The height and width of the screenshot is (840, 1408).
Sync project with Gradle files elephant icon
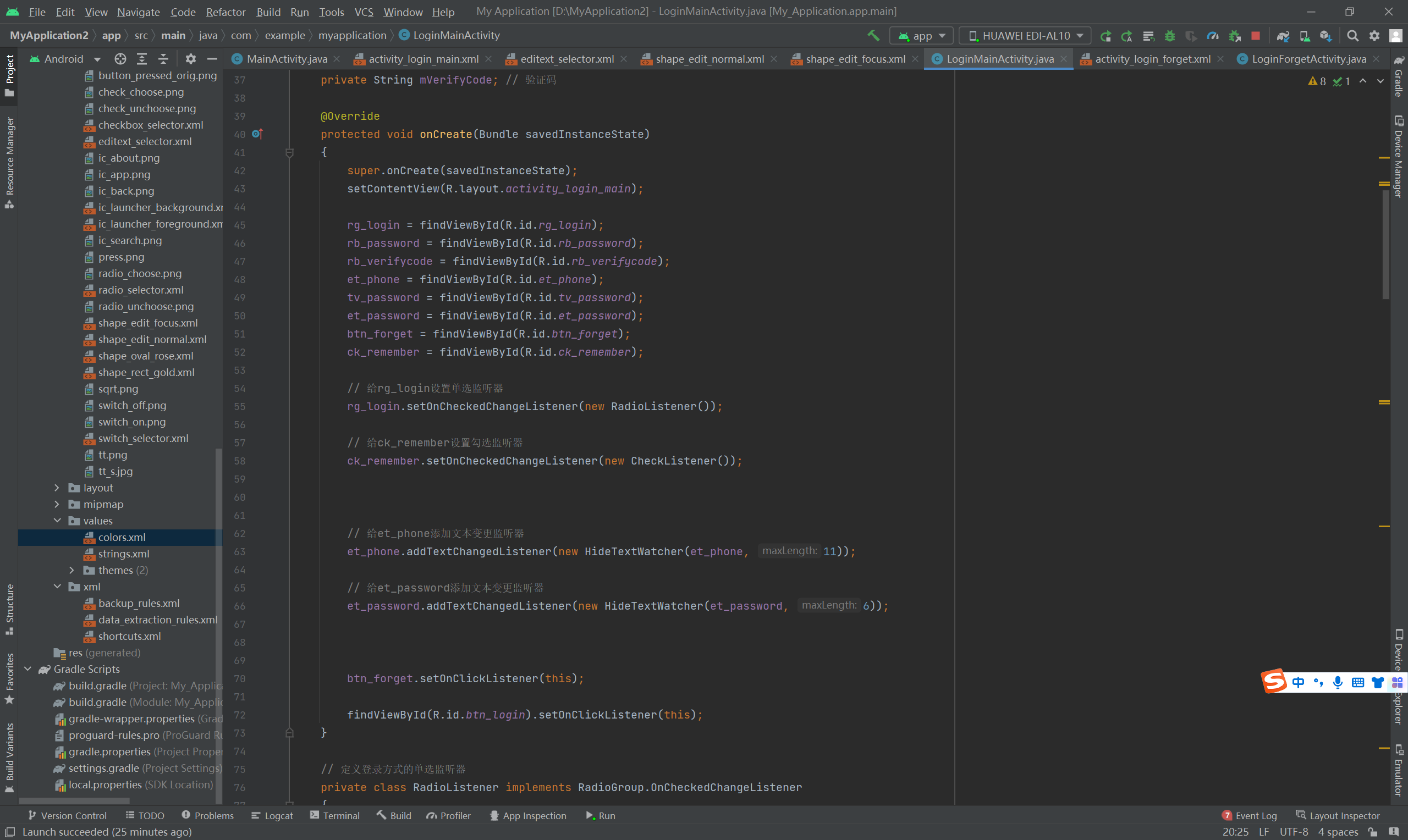1283,36
